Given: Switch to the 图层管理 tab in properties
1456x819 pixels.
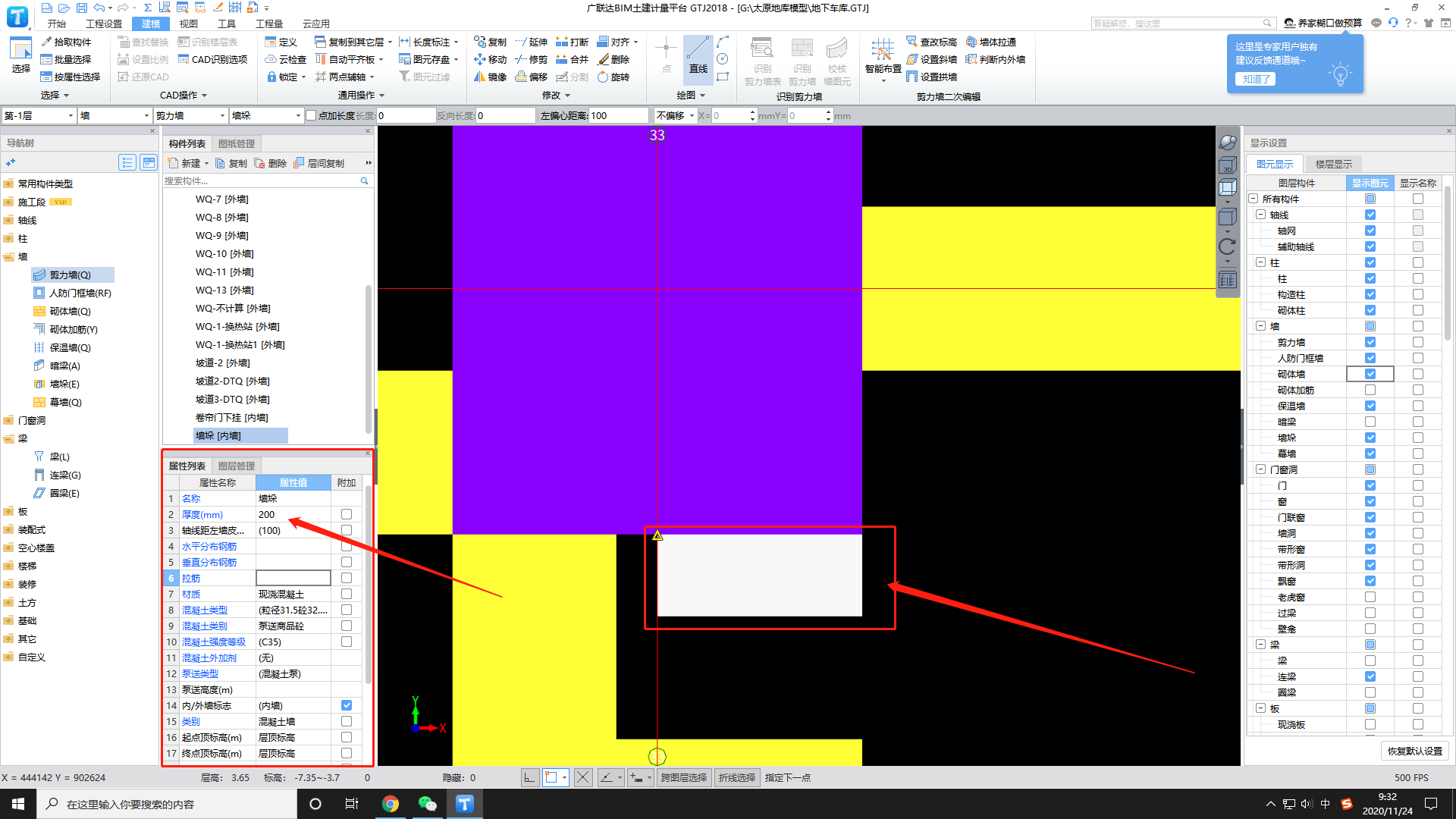Looking at the screenshot, I should [x=237, y=466].
